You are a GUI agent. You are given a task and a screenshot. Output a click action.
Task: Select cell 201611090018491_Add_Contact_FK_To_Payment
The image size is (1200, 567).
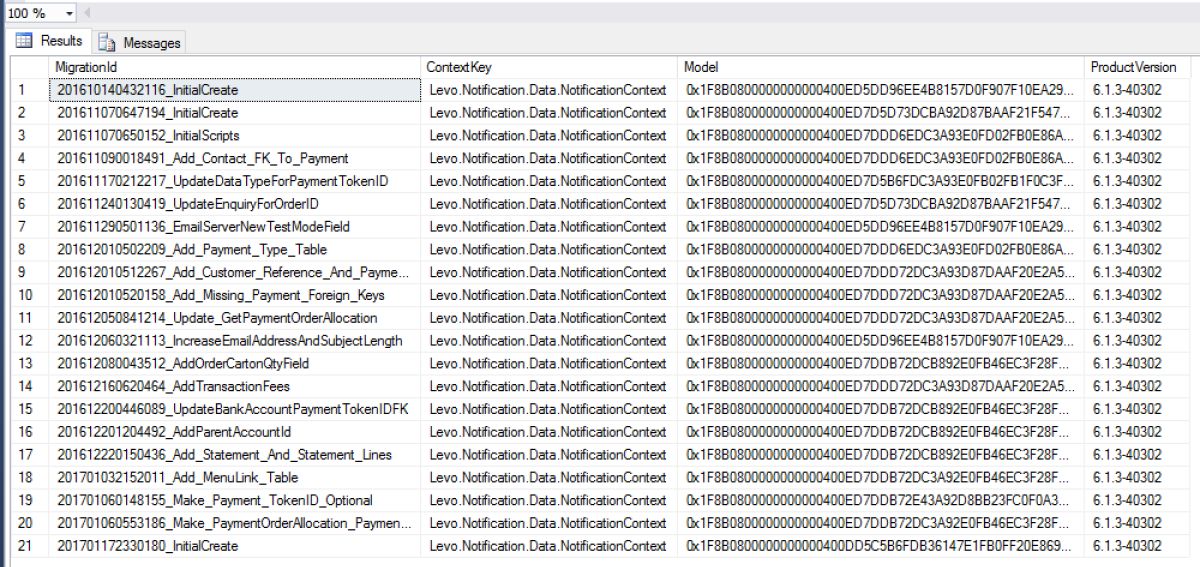click(236, 158)
